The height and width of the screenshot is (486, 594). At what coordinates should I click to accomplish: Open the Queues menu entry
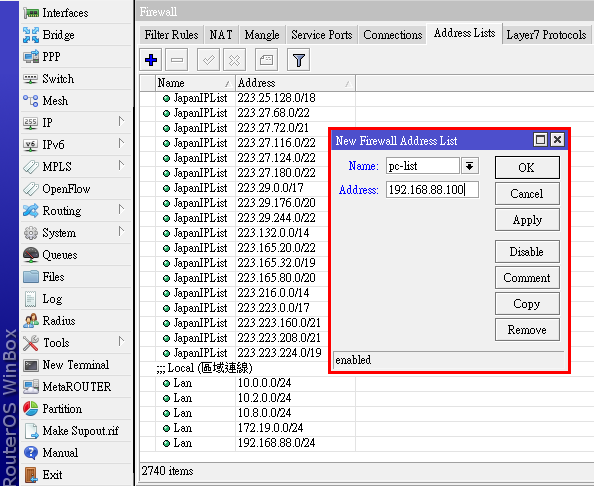76,255
